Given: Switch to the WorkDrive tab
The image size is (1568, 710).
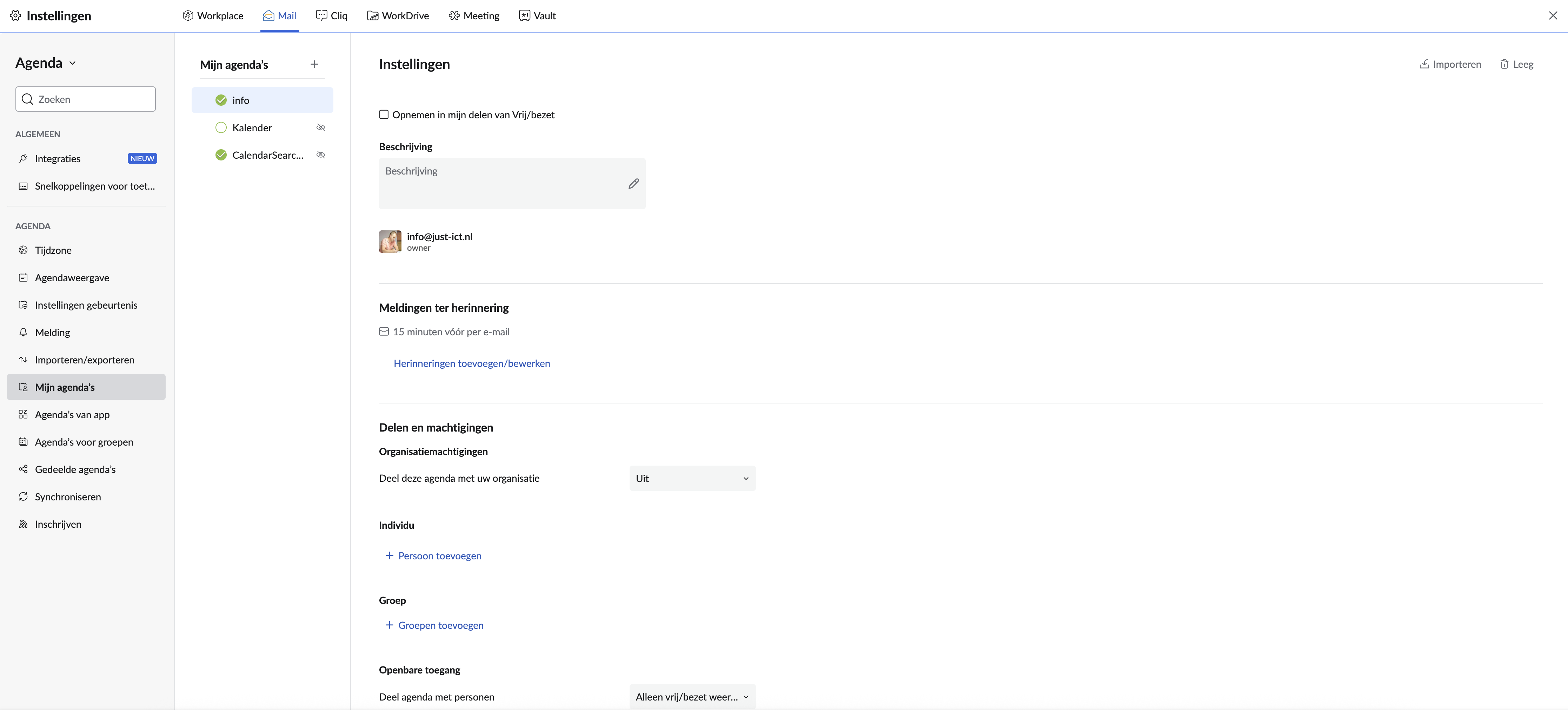Looking at the screenshot, I should pyautogui.click(x=398, y=16).
